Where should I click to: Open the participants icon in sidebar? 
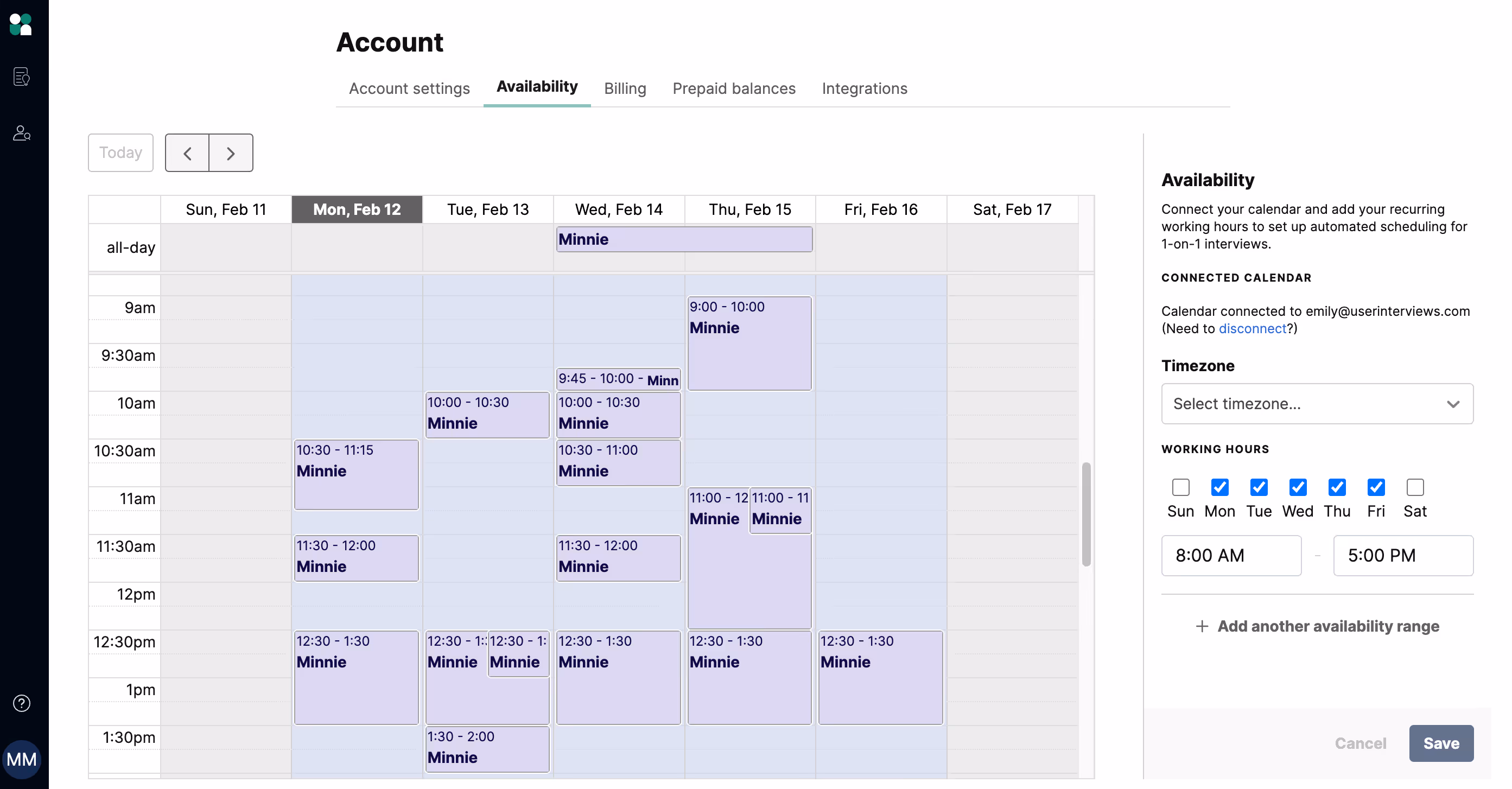pos(22,133)
